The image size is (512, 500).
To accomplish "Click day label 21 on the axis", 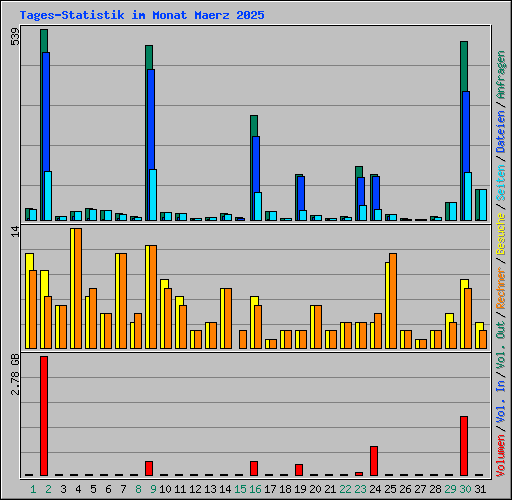I will pos(330,489).
